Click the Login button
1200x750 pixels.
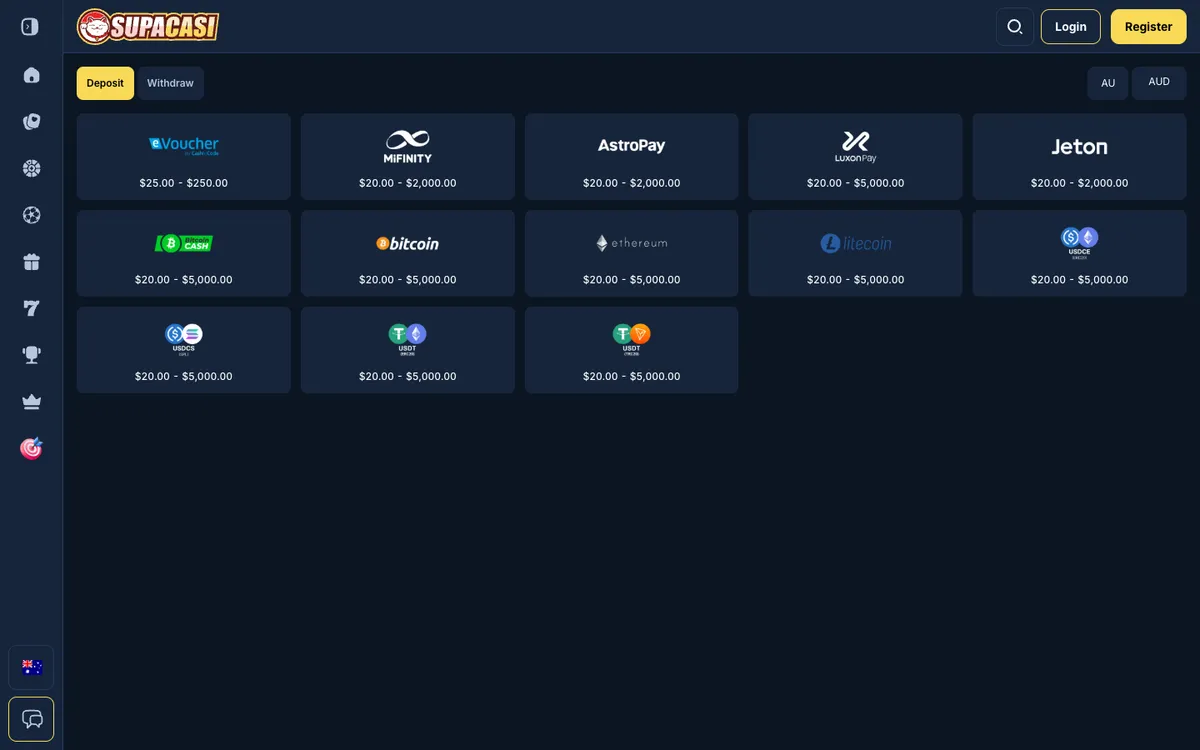[1070, 27]
